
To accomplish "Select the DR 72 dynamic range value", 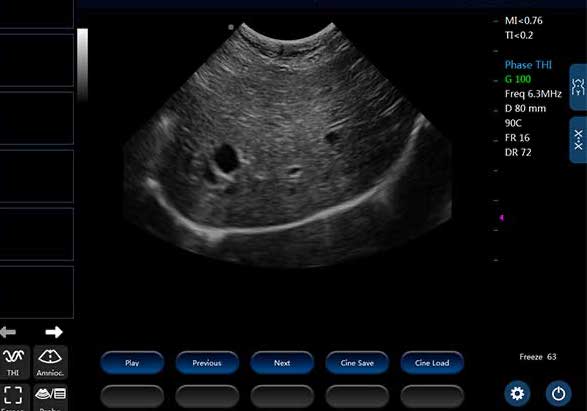I will pyautogui.click(x=518, y=152).
